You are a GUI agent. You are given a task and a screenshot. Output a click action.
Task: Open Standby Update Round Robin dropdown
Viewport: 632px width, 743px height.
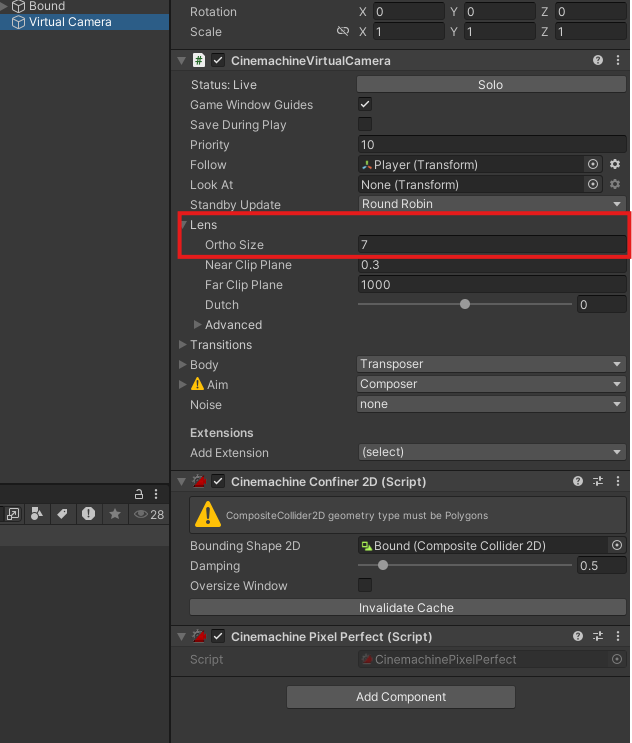tap(491, 204)
